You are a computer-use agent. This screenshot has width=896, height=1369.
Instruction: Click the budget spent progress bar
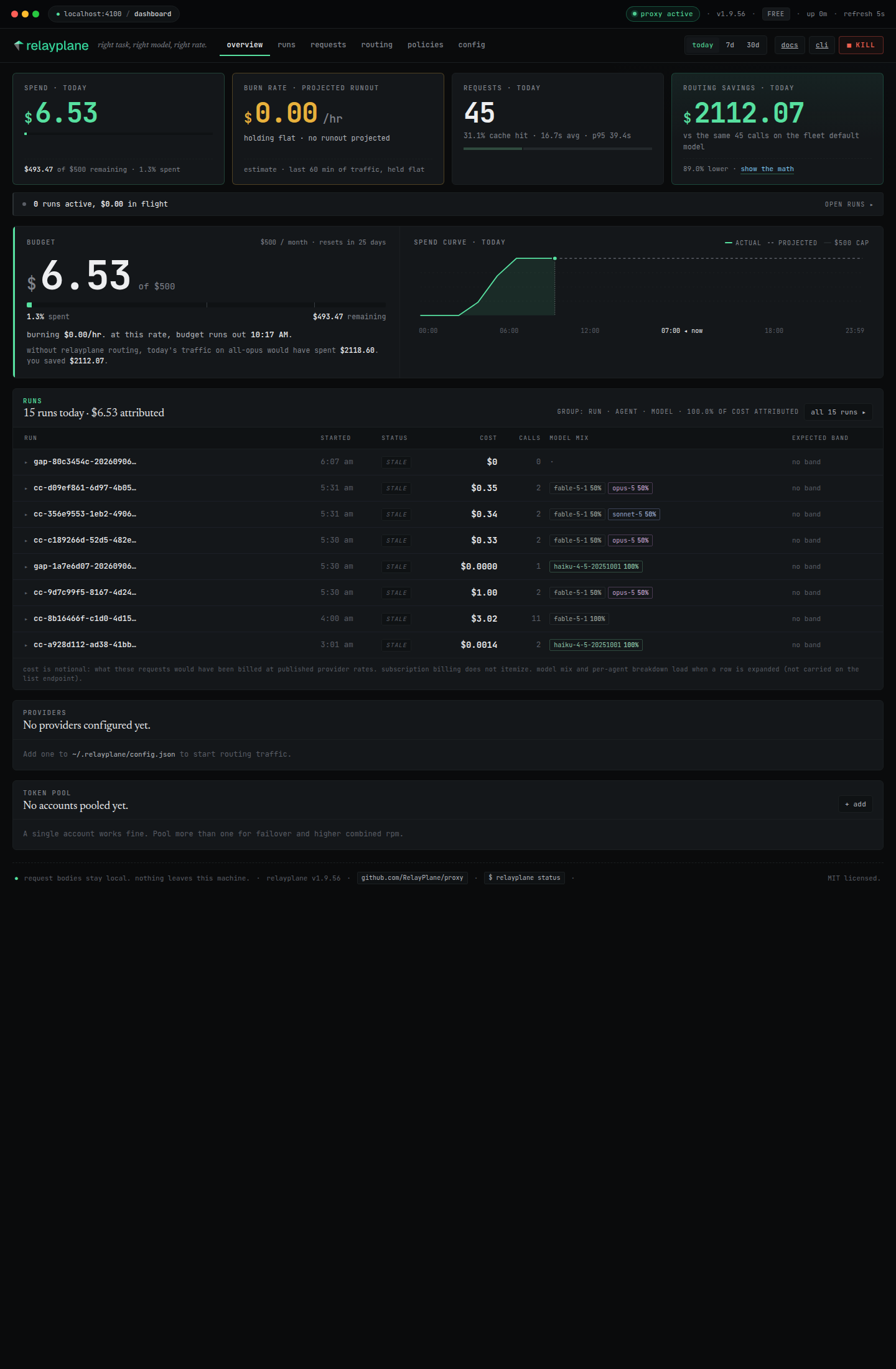coord(206,305)
